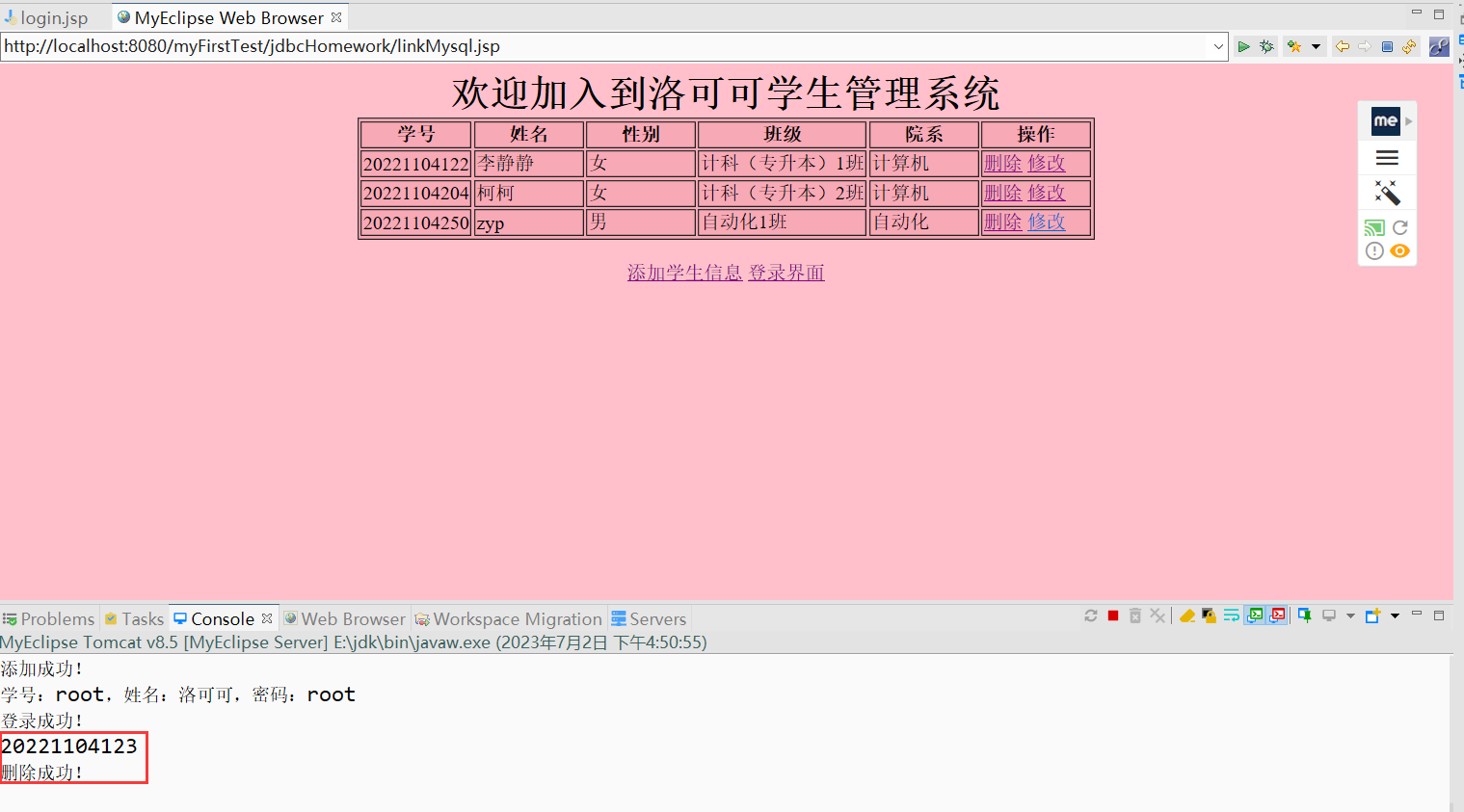Click the magic wand icon in floating panel
The image size is (1464, 812).
(1387, 193)
